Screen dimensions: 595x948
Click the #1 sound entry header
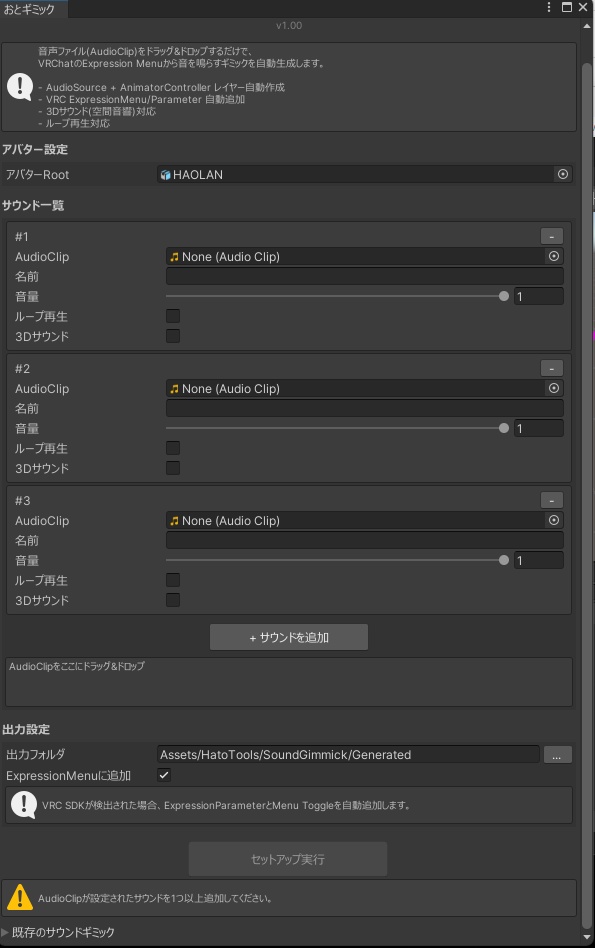[x=22, y=236]
